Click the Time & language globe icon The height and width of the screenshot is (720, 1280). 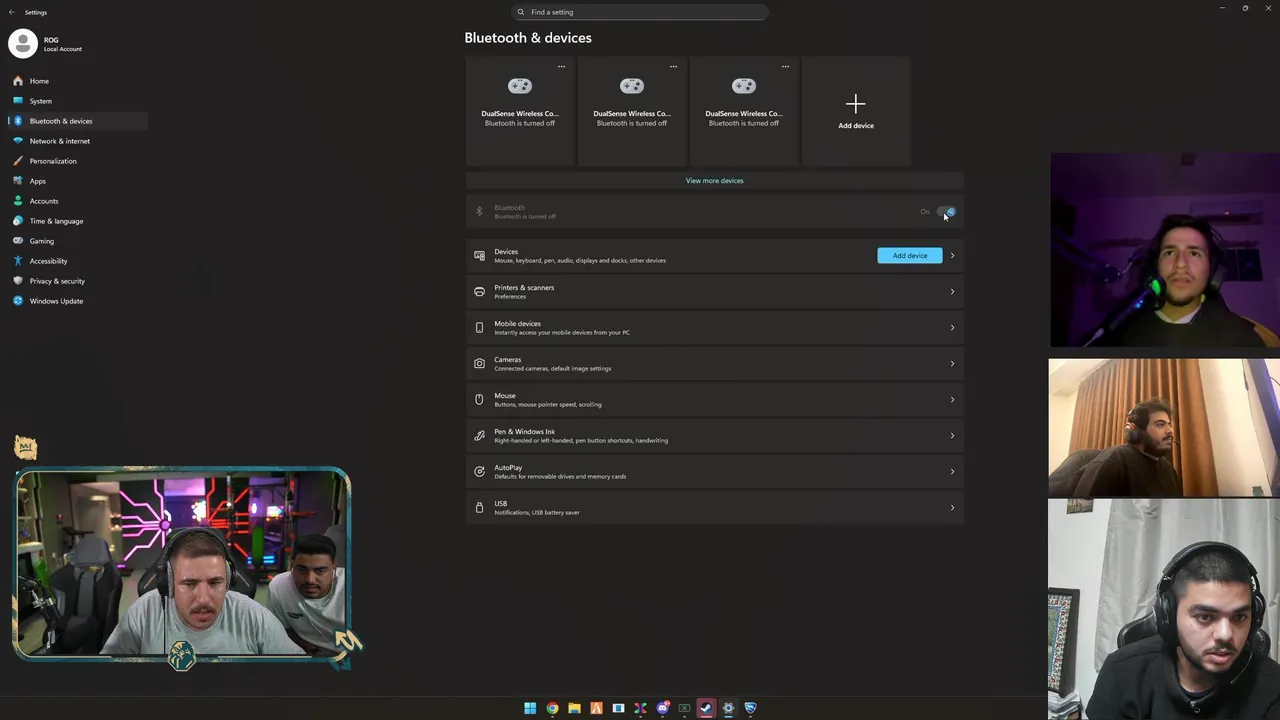pyautogui.click(x=18, y=221)
